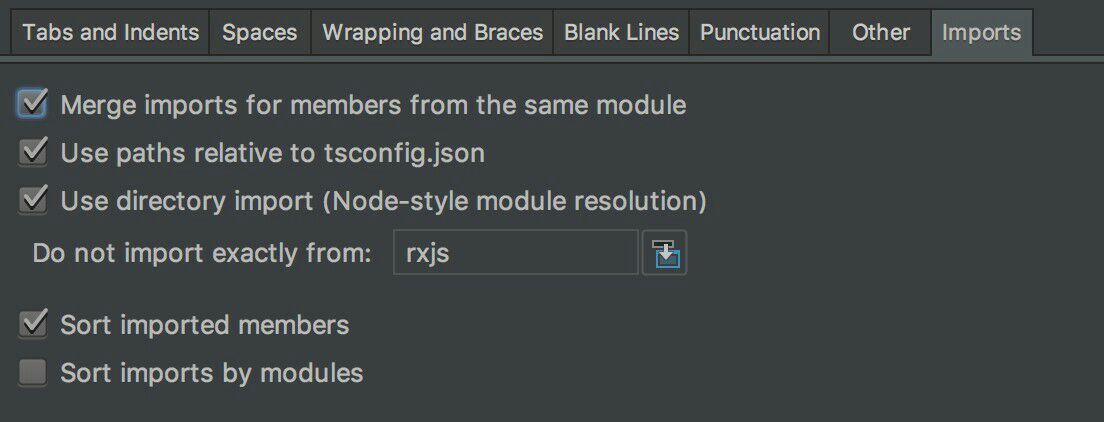Screen dimensions: 1104x422
Task: Open the expand dialog icon beside rxjs field
Action: (663, 253)
